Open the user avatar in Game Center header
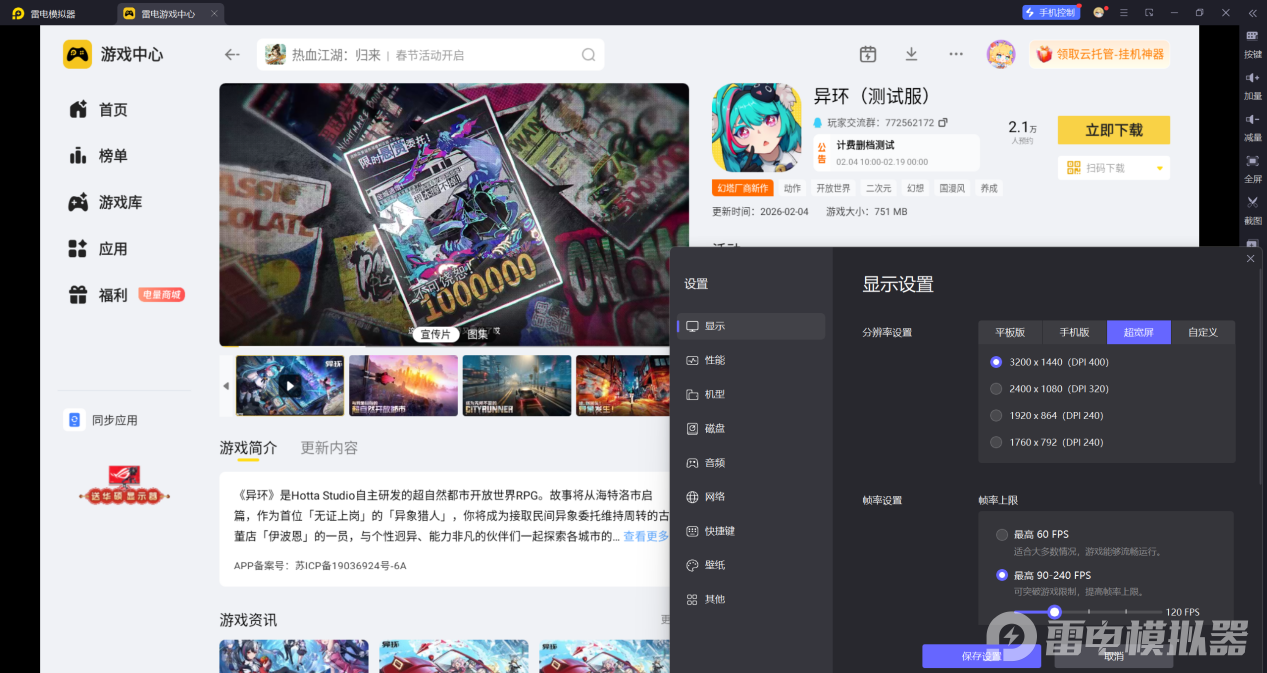The width and height of the screenshot is (1267, 673). pos(1001,54)
